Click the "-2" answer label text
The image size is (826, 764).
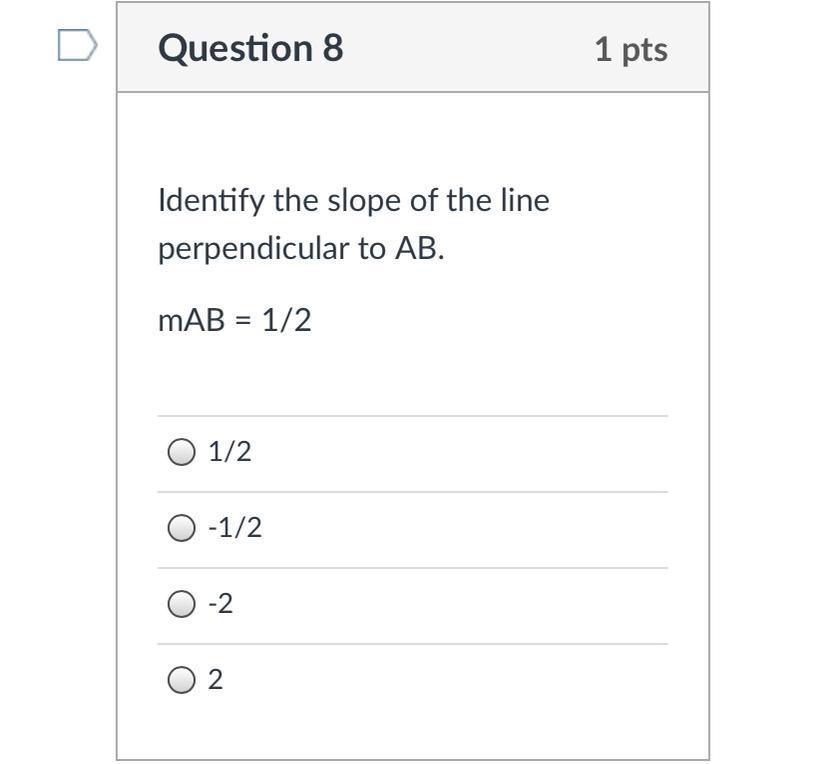pos(220,604)
